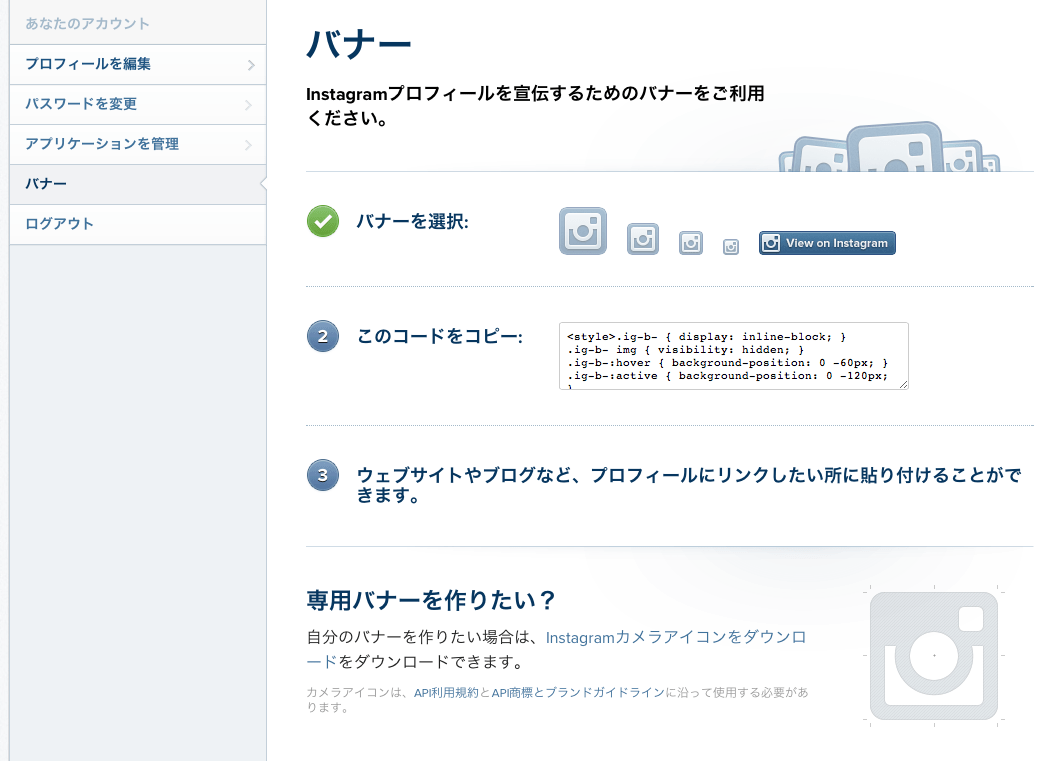Open the API利用規約 link
This screenshot has height=761, width=1058.
[447, 692]
